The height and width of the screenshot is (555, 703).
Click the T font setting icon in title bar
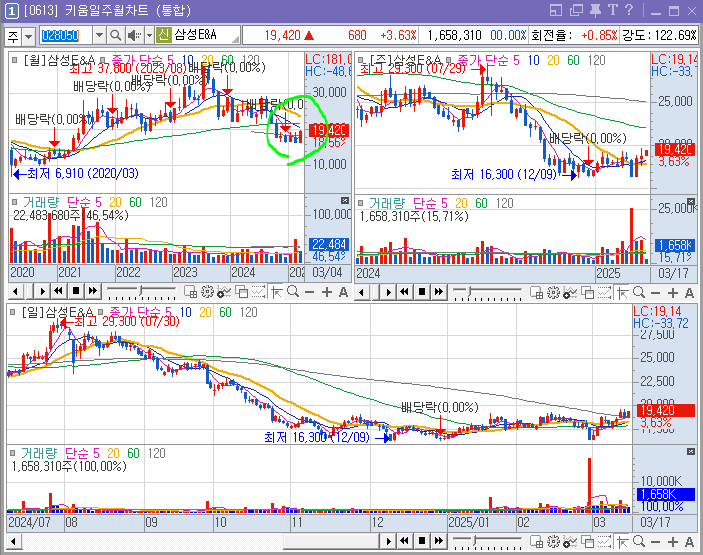pos(613,10)
